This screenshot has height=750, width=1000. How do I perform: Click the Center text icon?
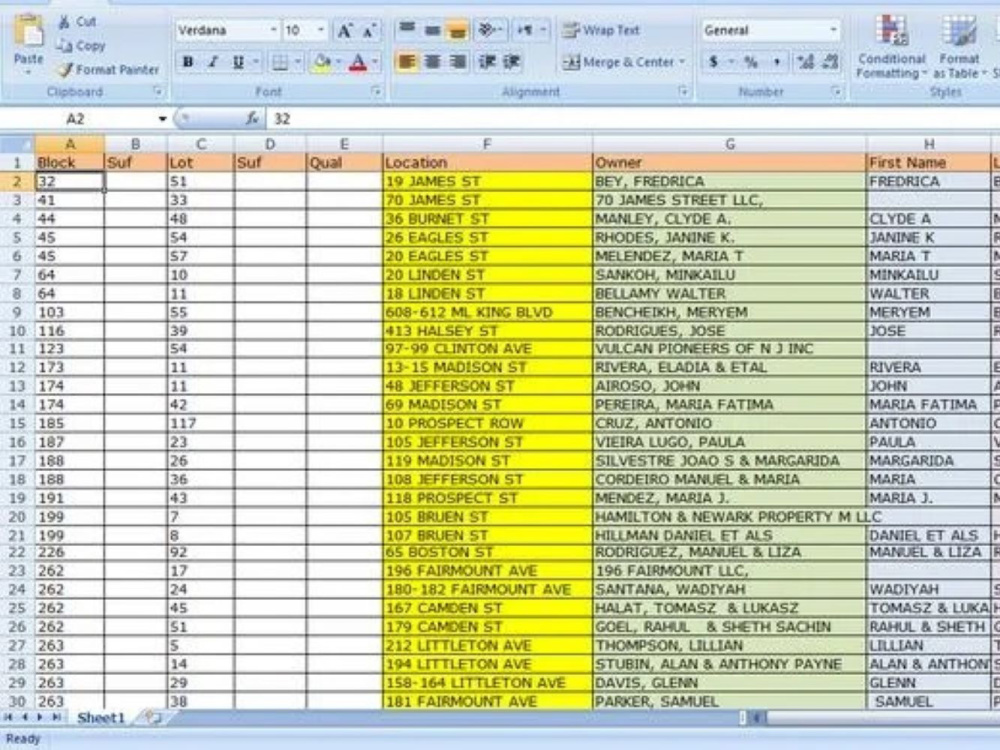432,62
